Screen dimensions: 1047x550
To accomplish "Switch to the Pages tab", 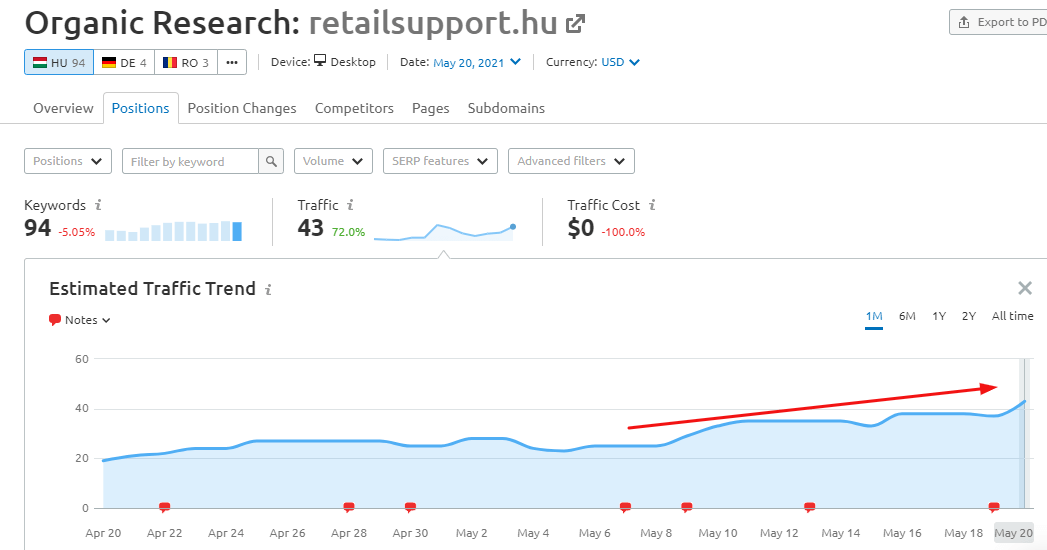I will 431,108.
